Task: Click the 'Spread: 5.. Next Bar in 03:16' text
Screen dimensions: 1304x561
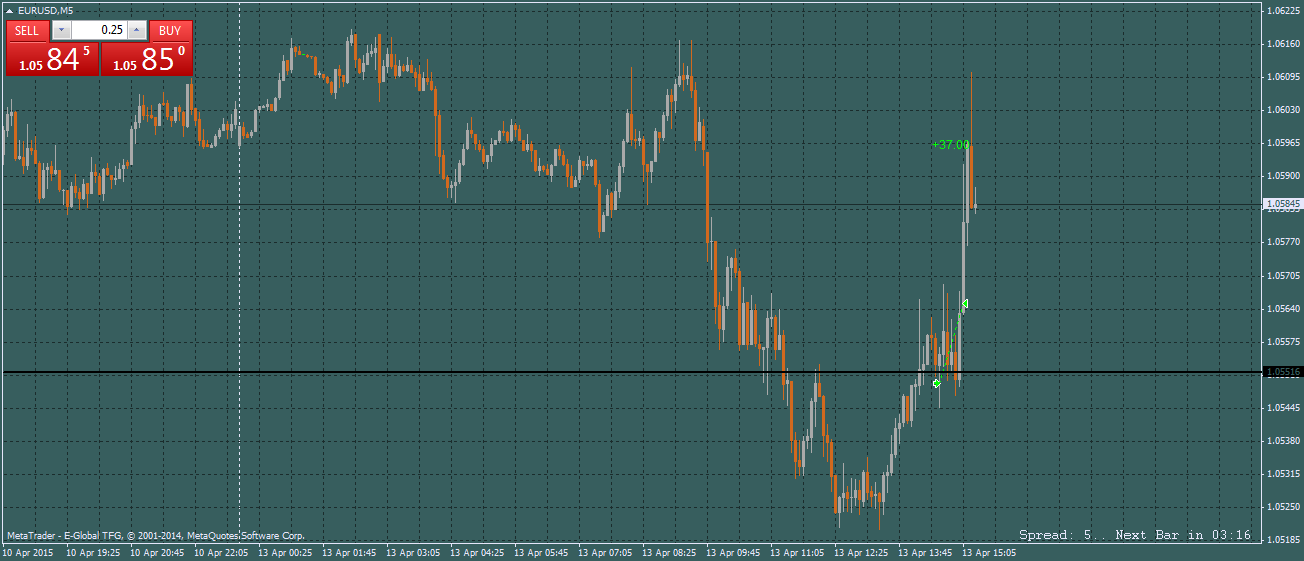Action: [1135, 535]
